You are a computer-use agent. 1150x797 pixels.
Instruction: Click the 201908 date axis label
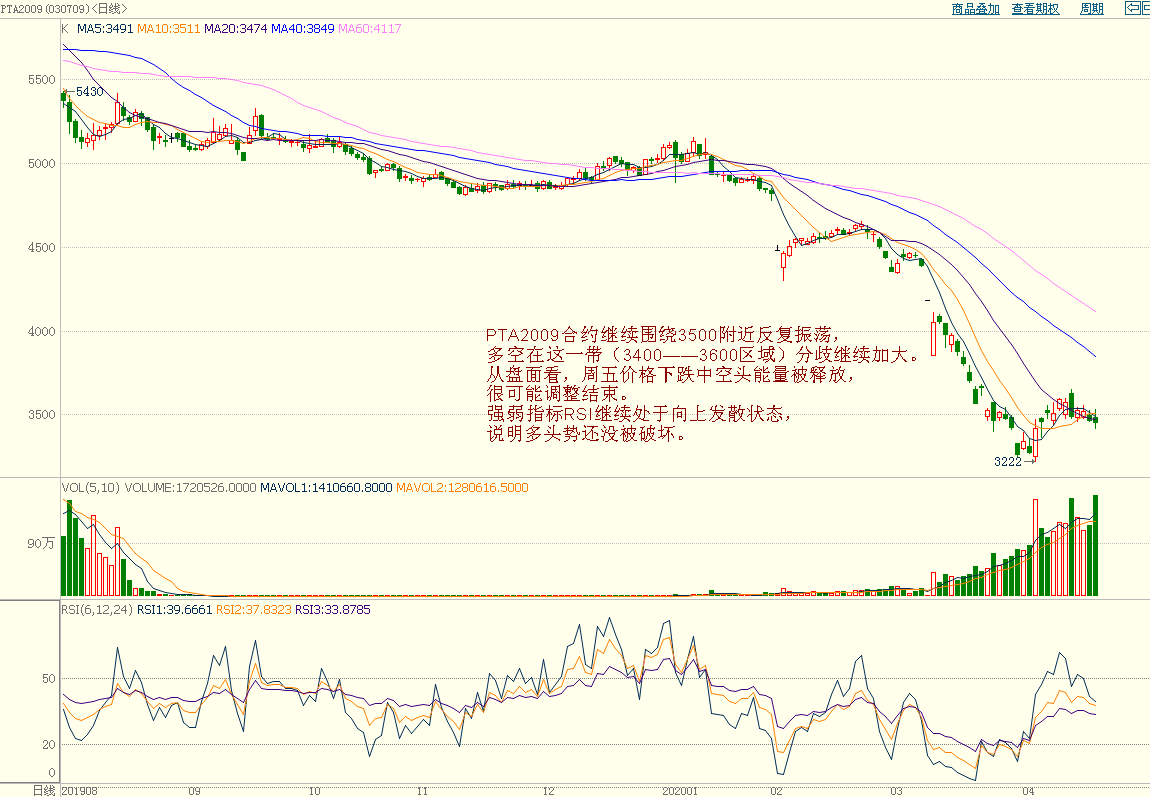(x=79, y=791)
